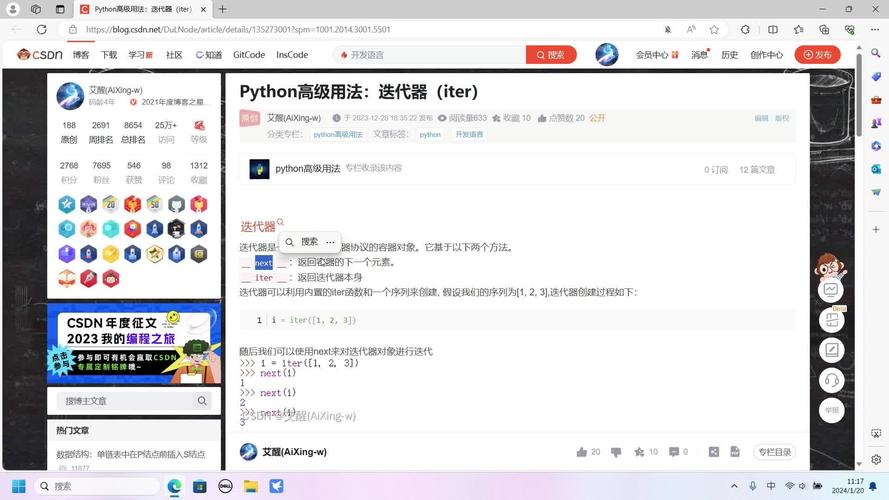Viewport: 889px width, 500px height.
Task: Open the GitCode menu item
Action: click(x=249, y=54)
